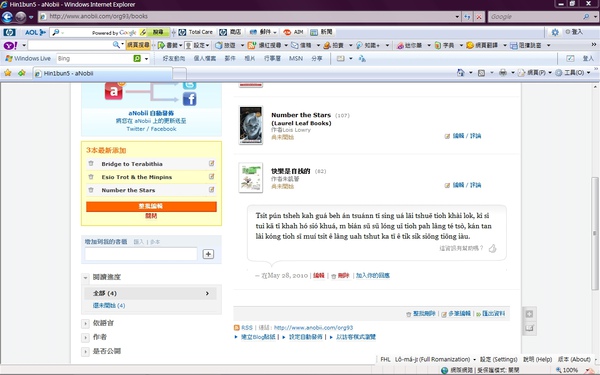Click the Add to Favorites star-arrow icon

22,73
